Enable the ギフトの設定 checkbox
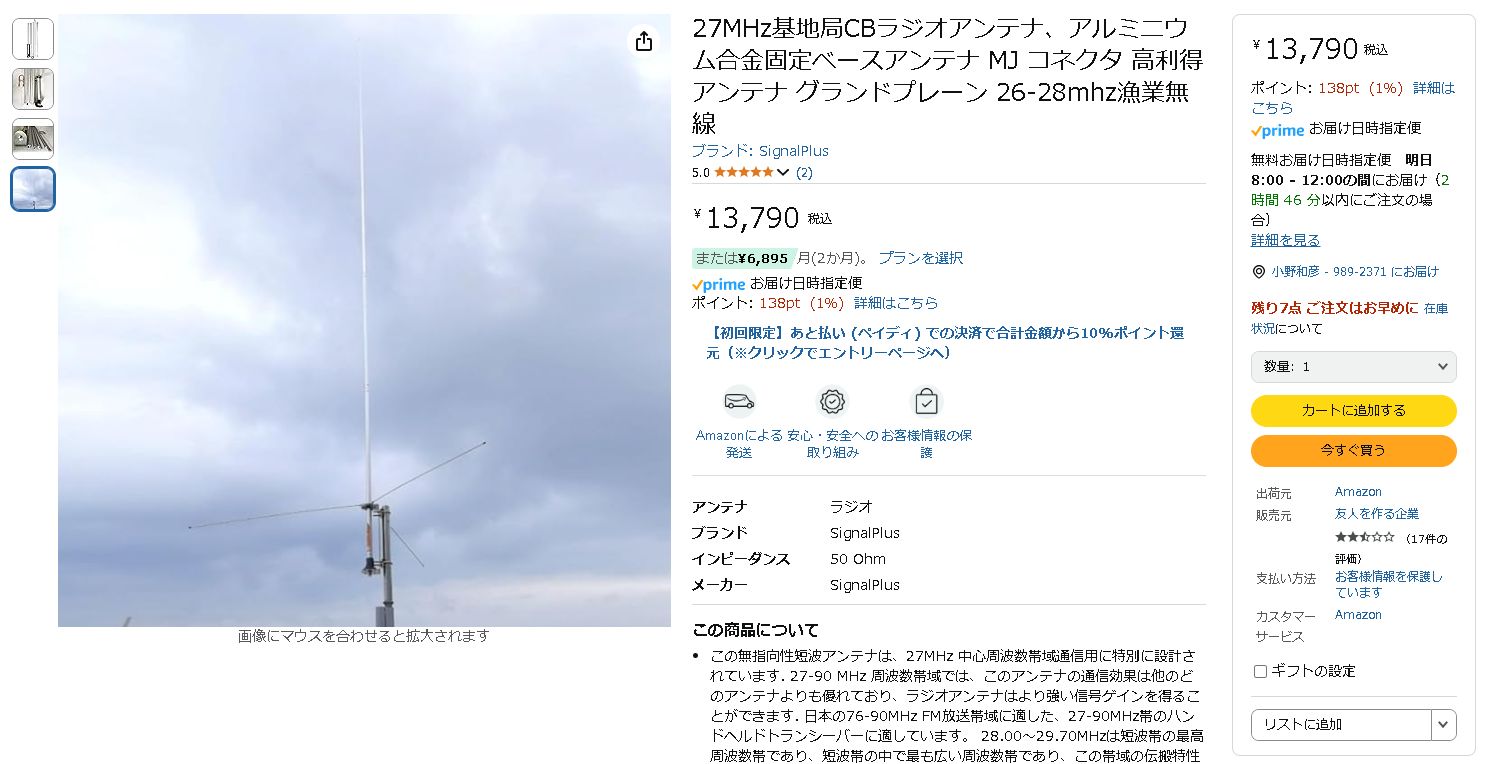The width and height of the screenshot is (1489, 764). [1260, 671]
